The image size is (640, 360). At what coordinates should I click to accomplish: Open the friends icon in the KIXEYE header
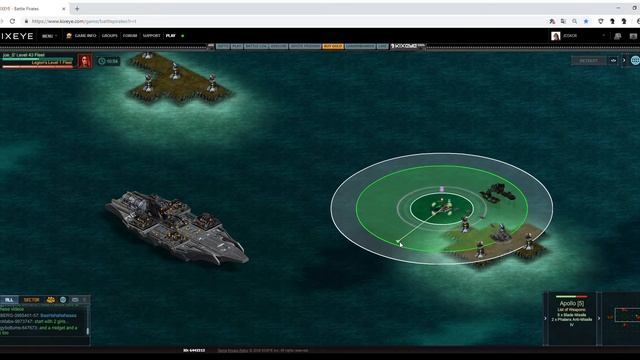pyautogui.click(x=618, y=36)
